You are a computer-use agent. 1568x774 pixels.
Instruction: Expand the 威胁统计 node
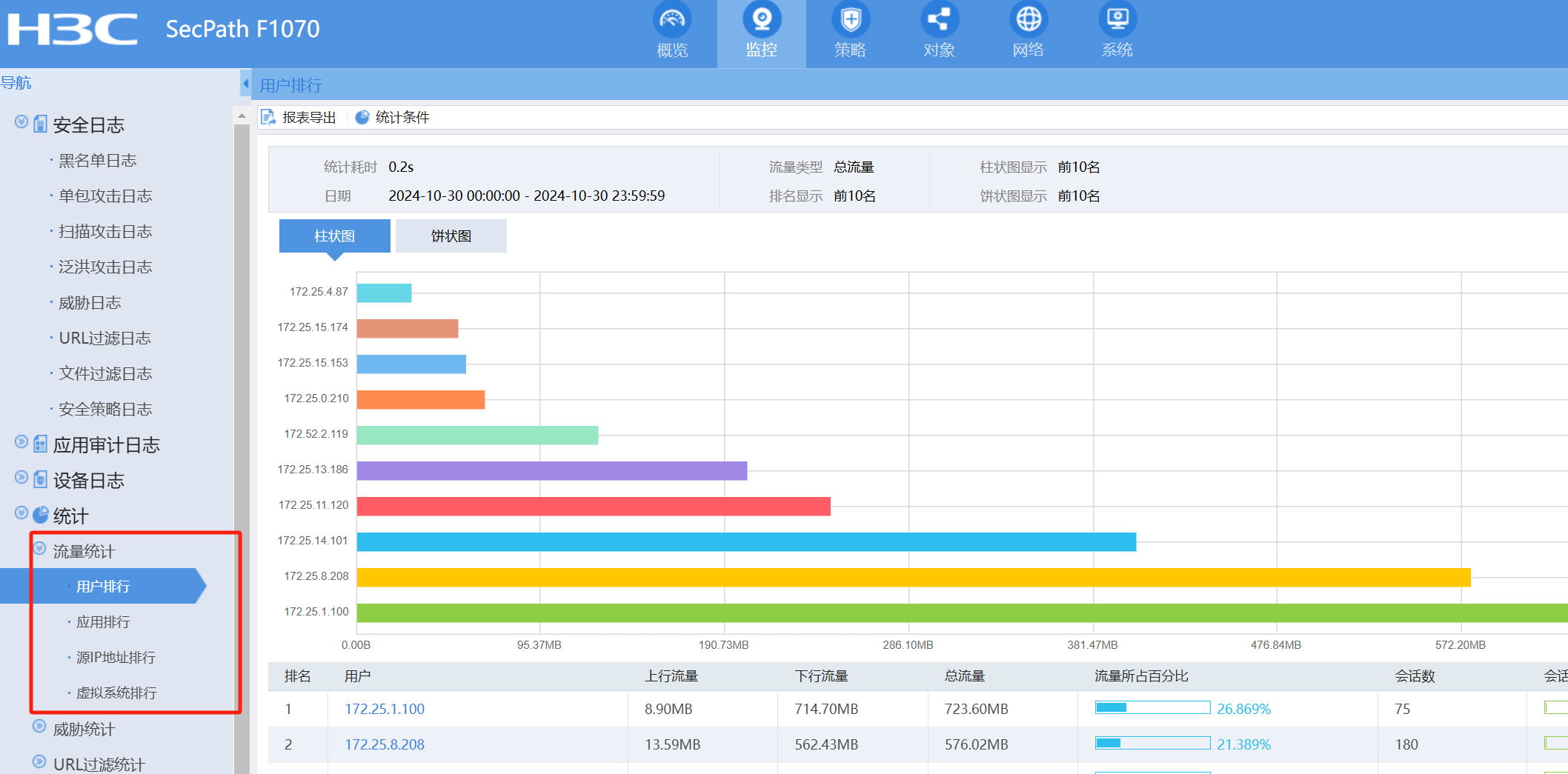pos(40,727)
